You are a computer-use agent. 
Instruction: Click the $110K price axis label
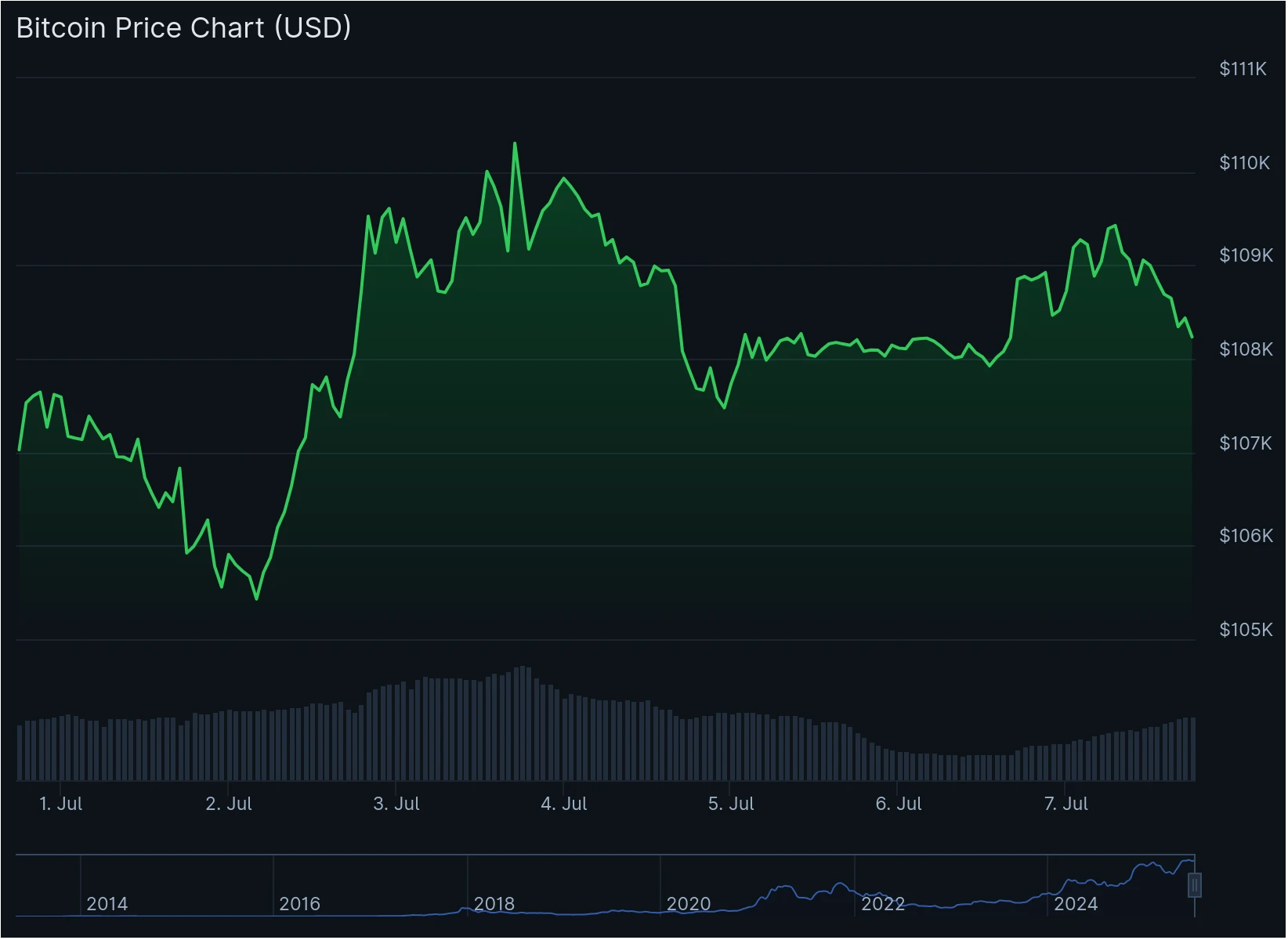(x=1245, y=163)
